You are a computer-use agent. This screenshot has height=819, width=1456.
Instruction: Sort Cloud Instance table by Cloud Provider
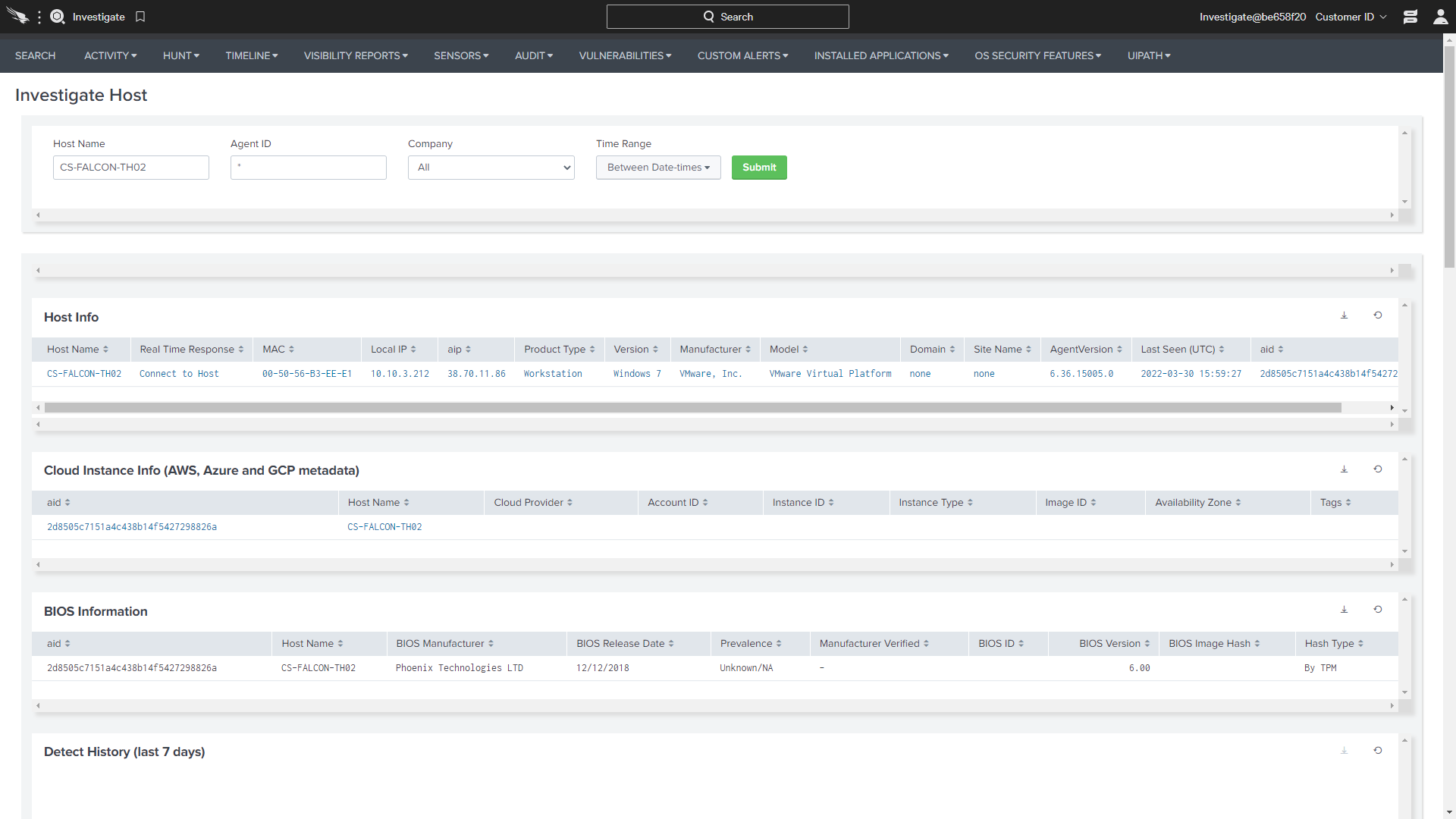[x=533, y=503]
